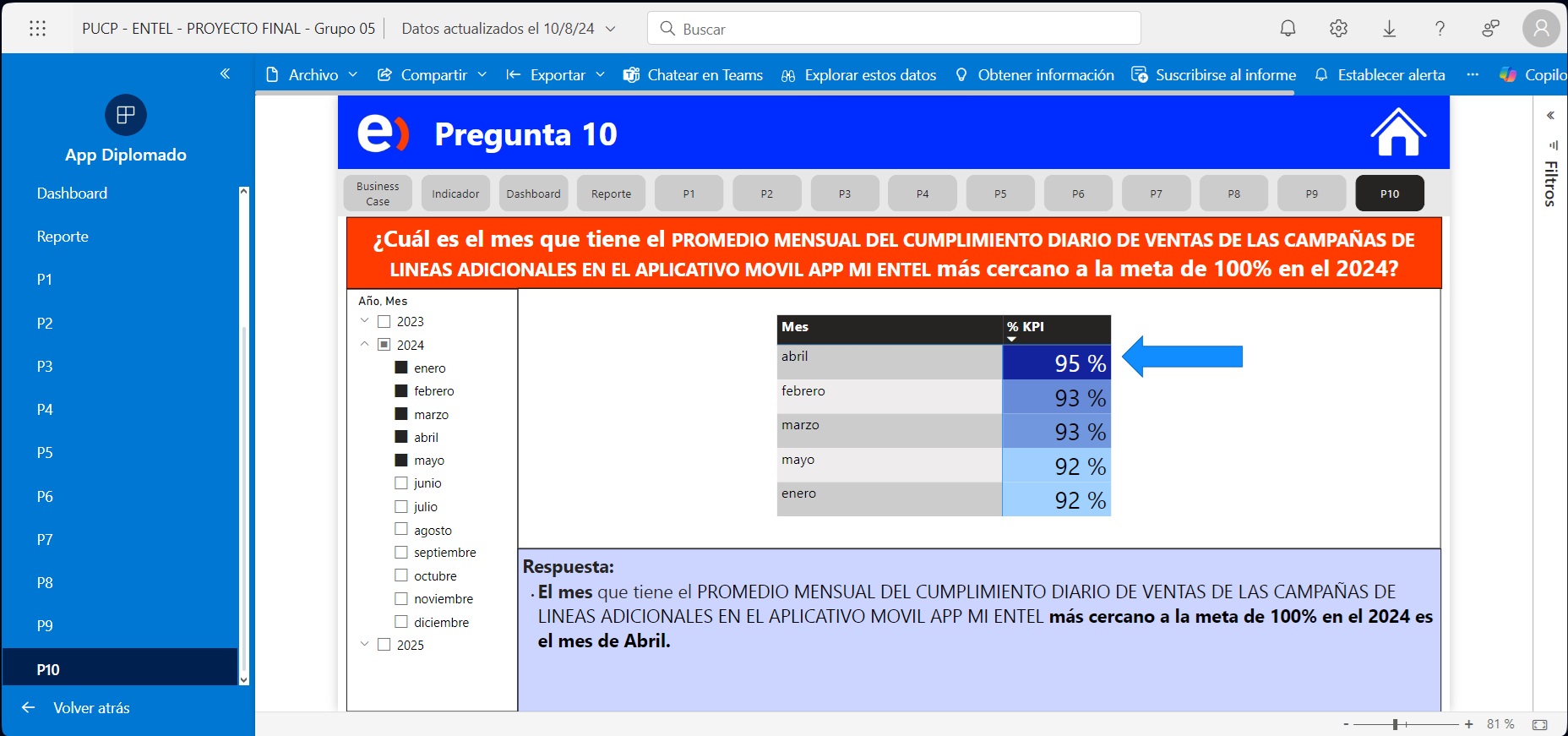Viewport: 1568px width, 736px height.
Task: Zoom in with plus icon
Action: tap(1469, 724)
